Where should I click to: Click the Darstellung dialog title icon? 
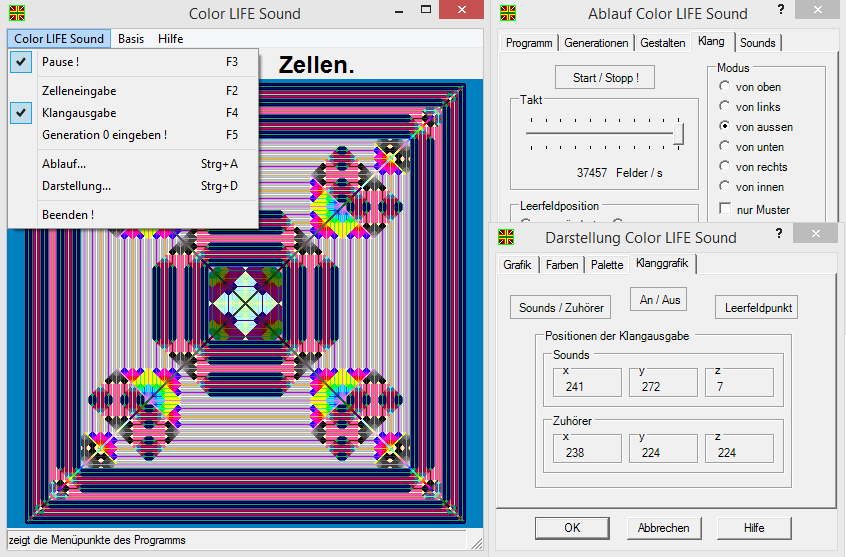[x=506, y=237]
